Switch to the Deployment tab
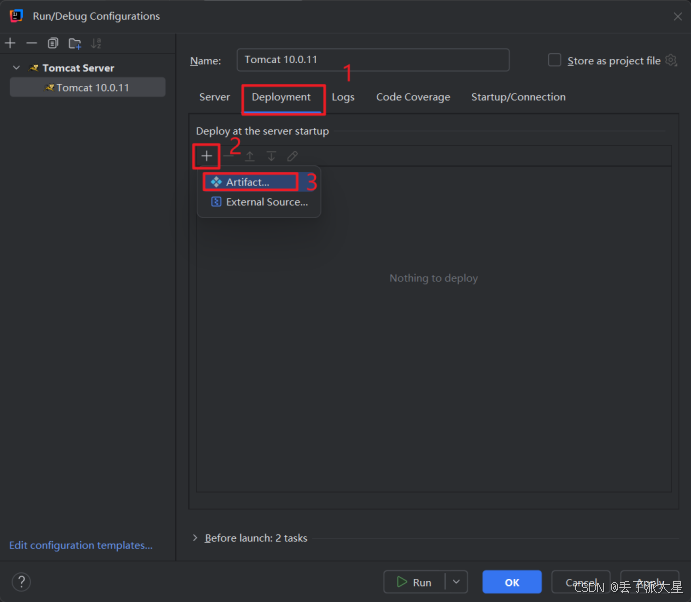 click(x=281, y=97)
